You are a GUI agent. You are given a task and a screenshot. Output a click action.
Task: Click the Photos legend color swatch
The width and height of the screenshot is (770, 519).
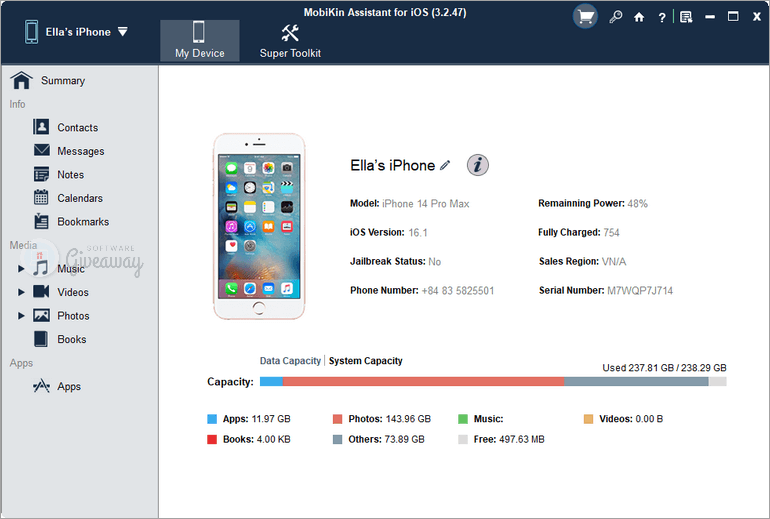click(337, 419)
